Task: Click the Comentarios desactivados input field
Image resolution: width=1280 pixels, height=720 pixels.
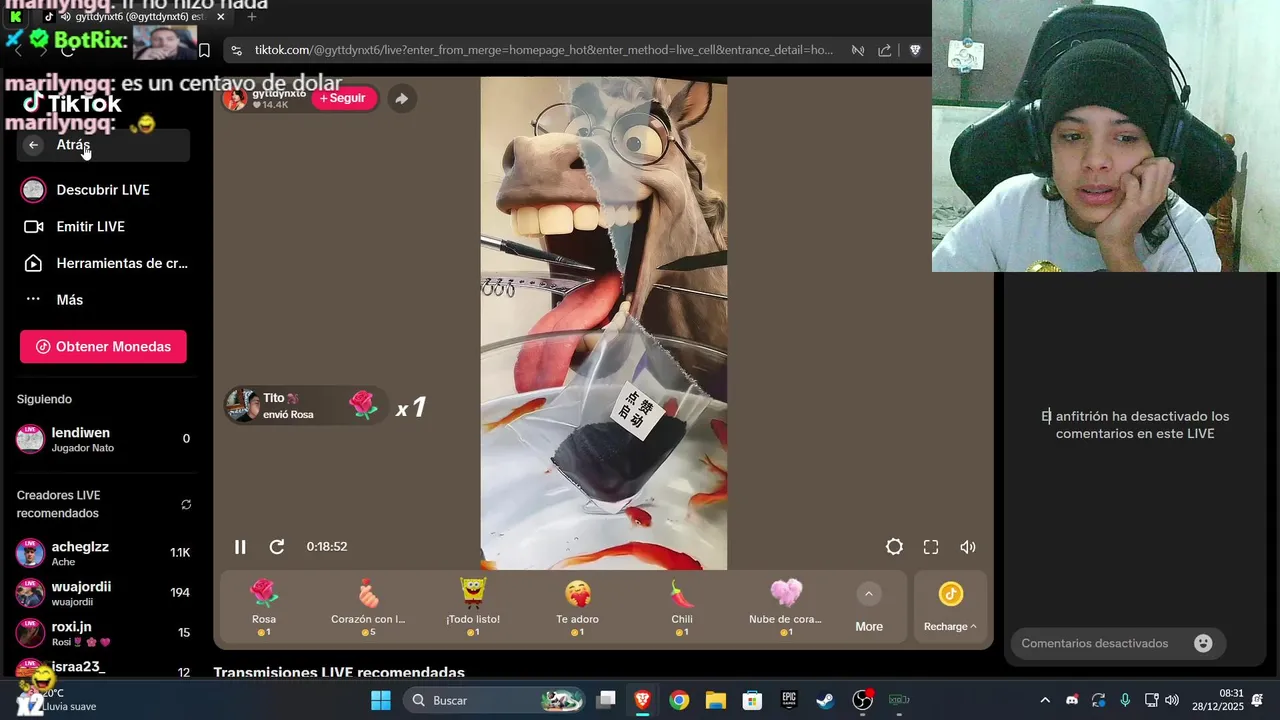Action: 1118,644
